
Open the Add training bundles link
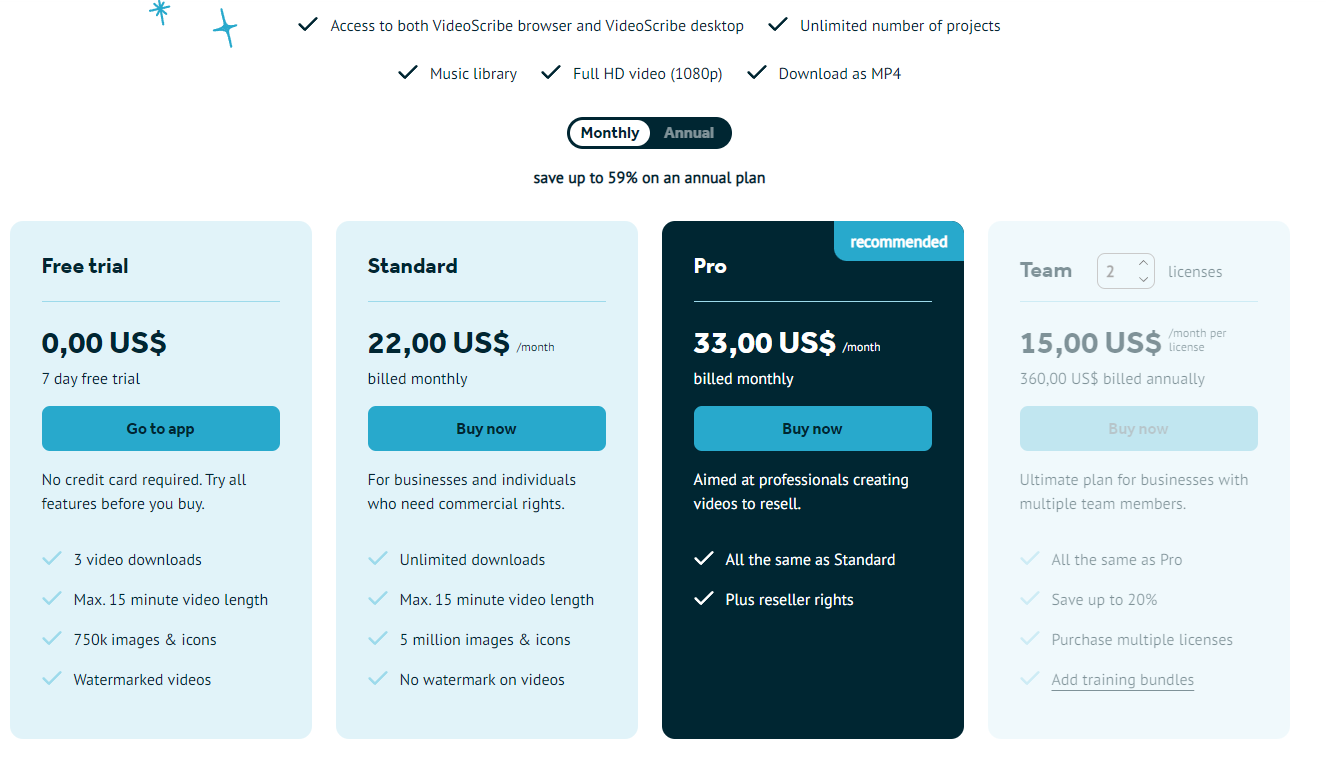[x=1122, y=680]
